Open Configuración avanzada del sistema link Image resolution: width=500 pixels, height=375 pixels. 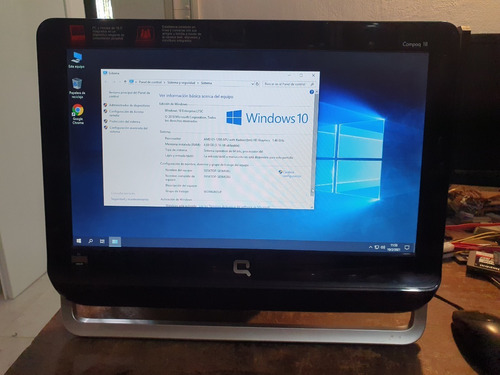coord(128,130)
